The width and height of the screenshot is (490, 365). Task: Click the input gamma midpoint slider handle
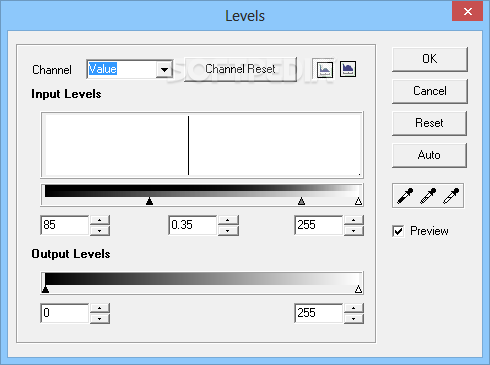point(301,201)
